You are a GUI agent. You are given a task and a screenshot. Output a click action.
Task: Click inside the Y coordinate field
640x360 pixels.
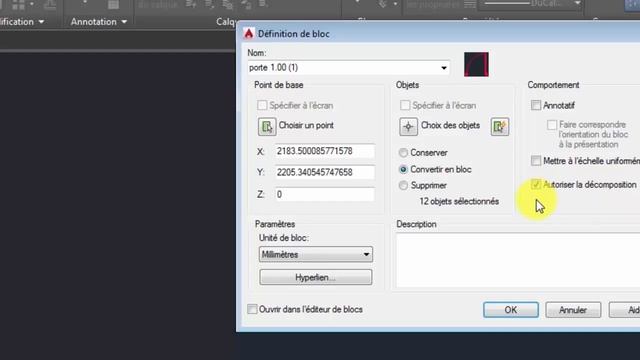tap(324, 172)
